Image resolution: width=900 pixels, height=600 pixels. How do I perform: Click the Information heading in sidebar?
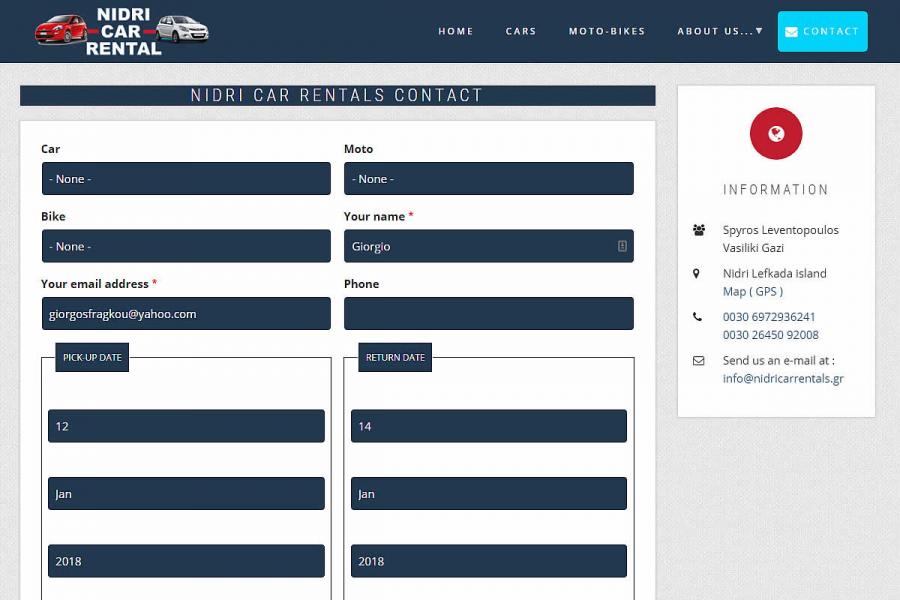tap(776, 189)
